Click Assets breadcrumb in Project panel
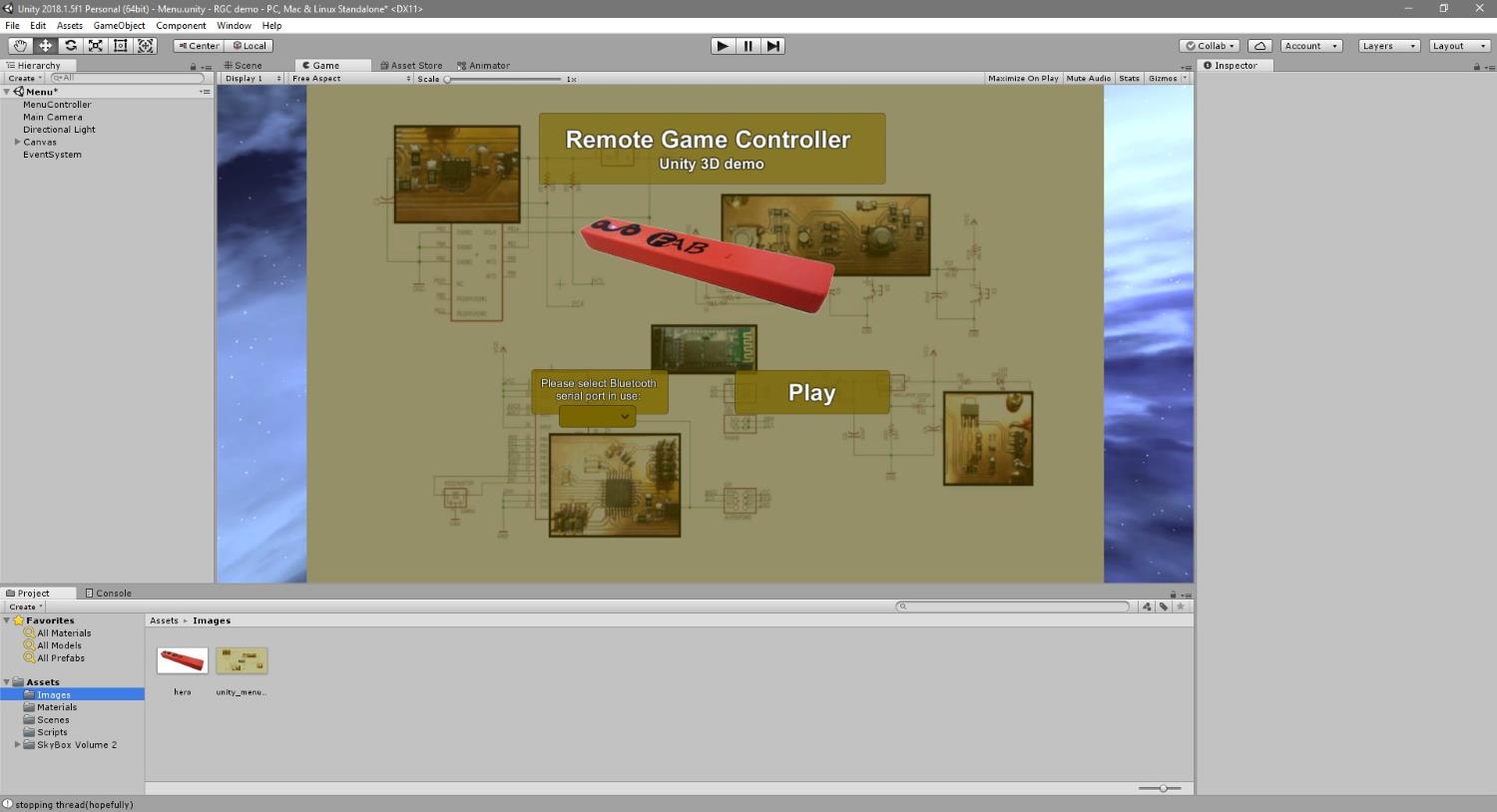The height and width of the screenshot is (812, 1497). tap(164, 620)
